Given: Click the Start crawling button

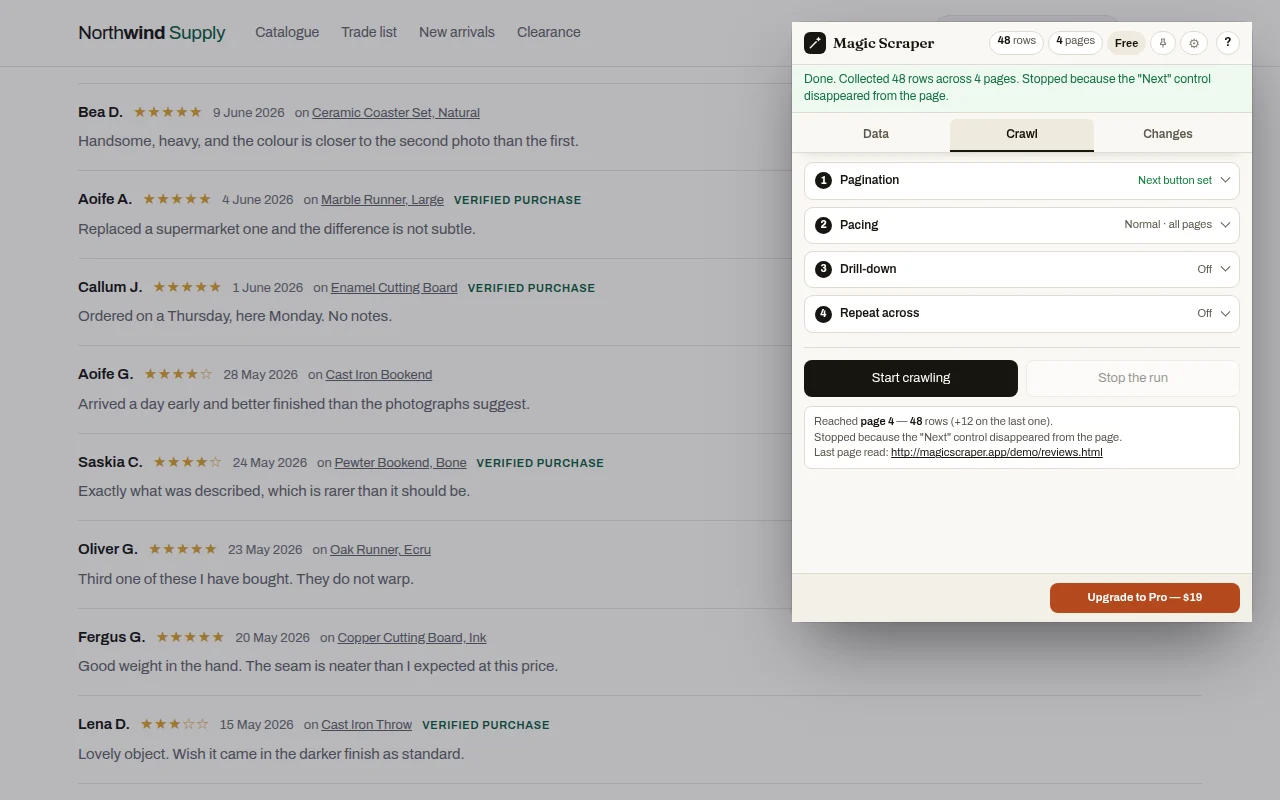Looking at the screenshot, I should click(911, 378).
